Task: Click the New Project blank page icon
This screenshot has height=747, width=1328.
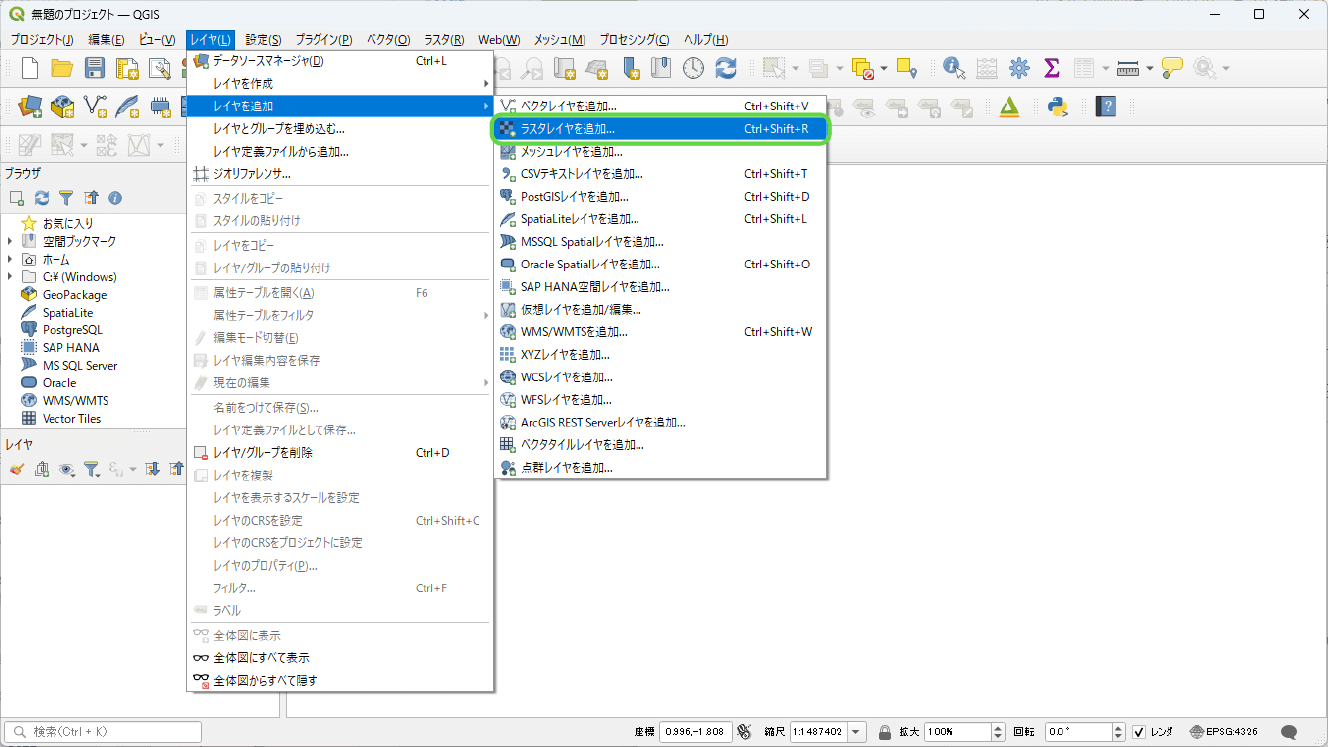Action: 30,68
